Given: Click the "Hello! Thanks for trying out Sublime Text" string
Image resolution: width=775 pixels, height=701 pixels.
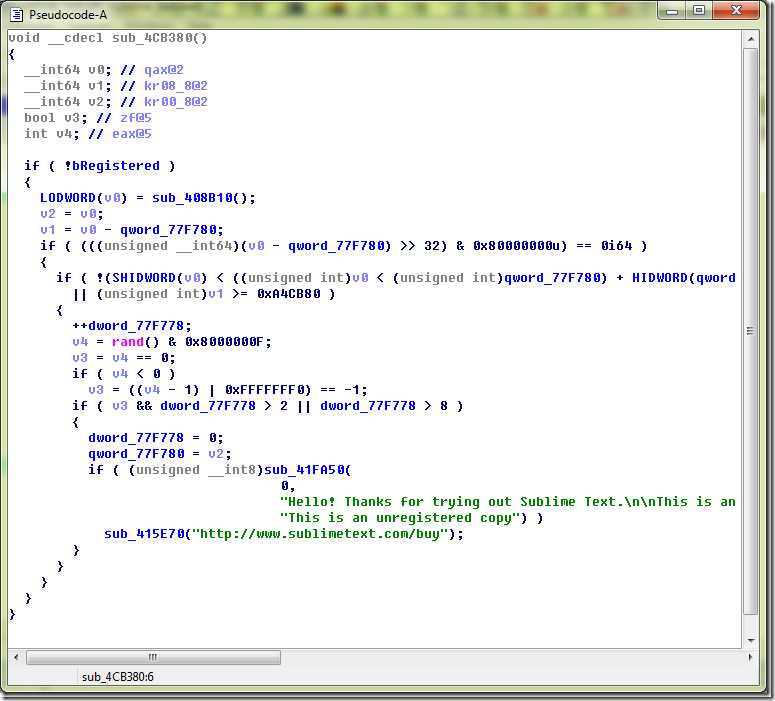Looking at the screenshot, I should [x=507, y=502].
